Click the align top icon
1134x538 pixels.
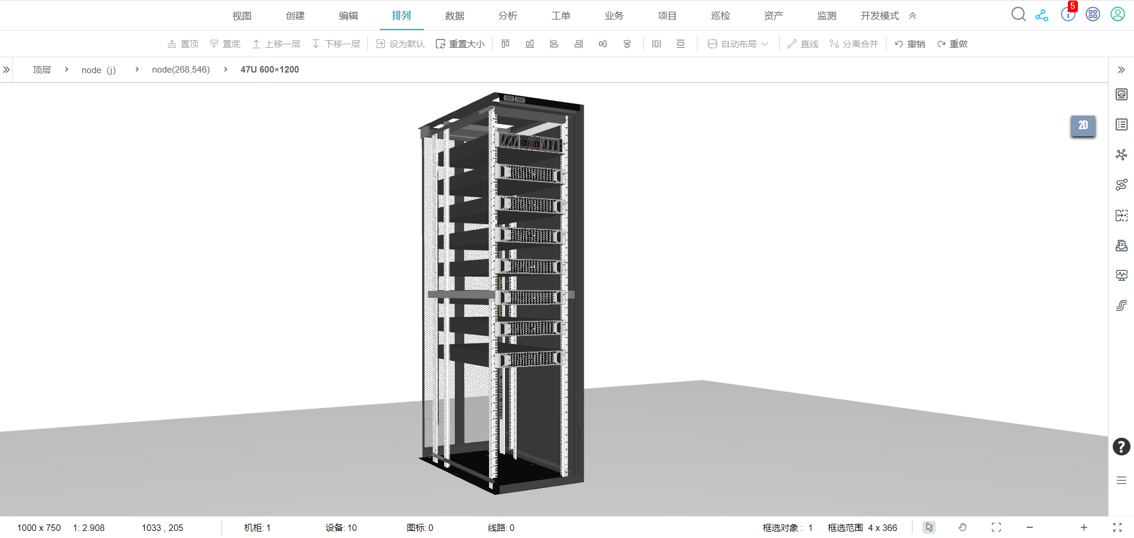point(506,44)
